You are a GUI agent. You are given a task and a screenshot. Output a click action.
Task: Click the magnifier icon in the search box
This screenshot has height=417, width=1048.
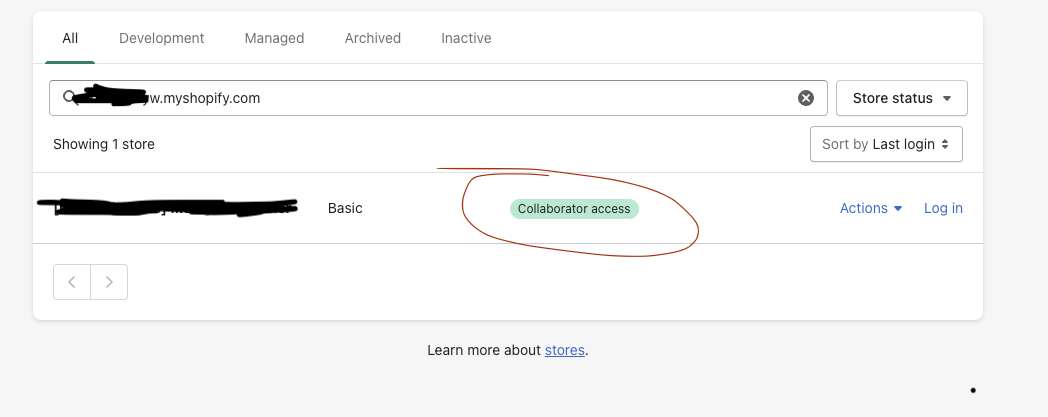coord(69,98)
